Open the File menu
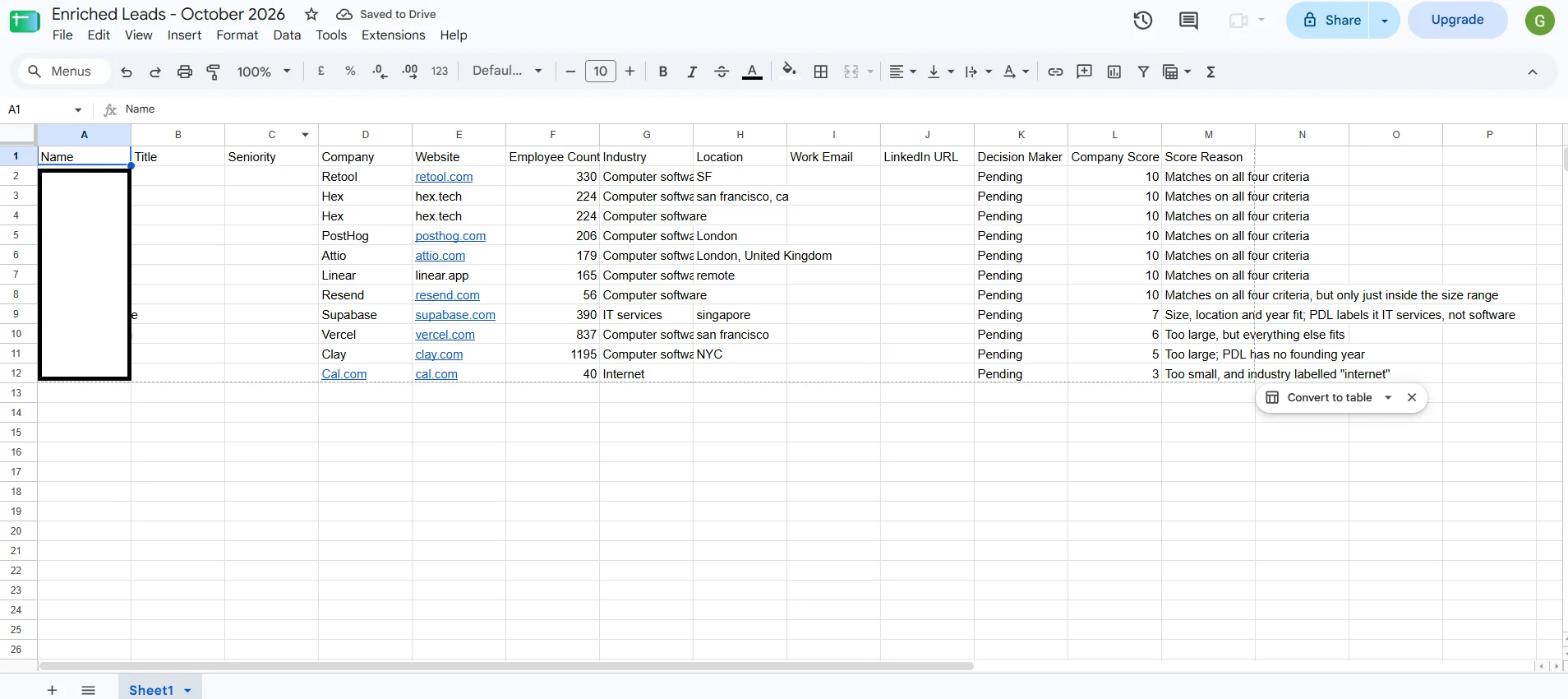This screenshot has height=699, width=1568. [62, 35]
